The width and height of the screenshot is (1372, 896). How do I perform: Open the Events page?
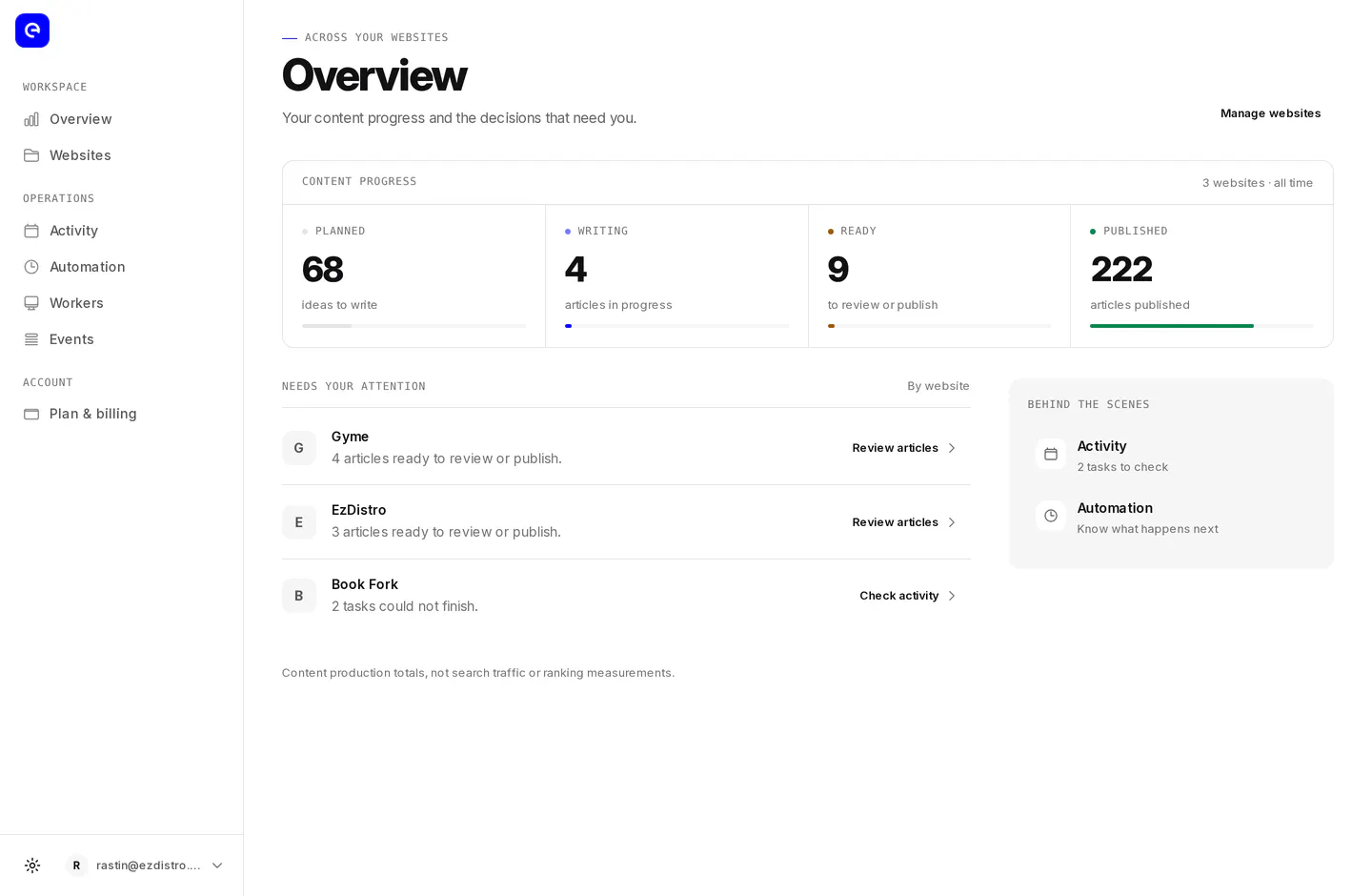pos(122,339)
